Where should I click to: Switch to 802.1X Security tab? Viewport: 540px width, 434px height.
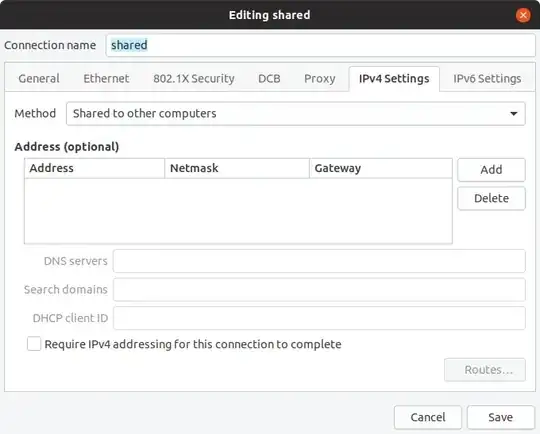194,79
